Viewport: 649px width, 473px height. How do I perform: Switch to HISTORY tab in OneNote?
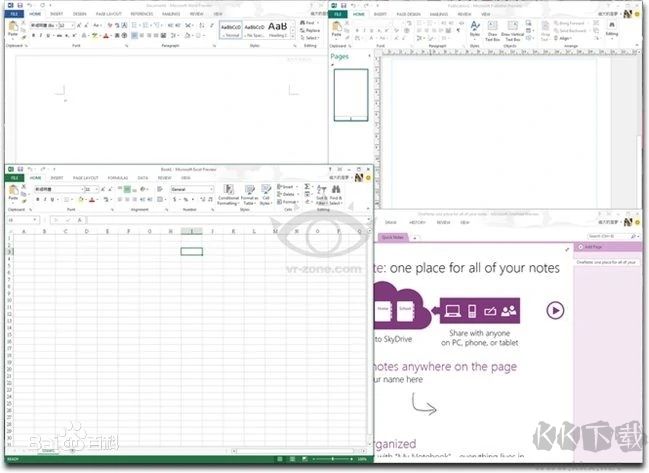pyautogui.click(x=417, y=223)
